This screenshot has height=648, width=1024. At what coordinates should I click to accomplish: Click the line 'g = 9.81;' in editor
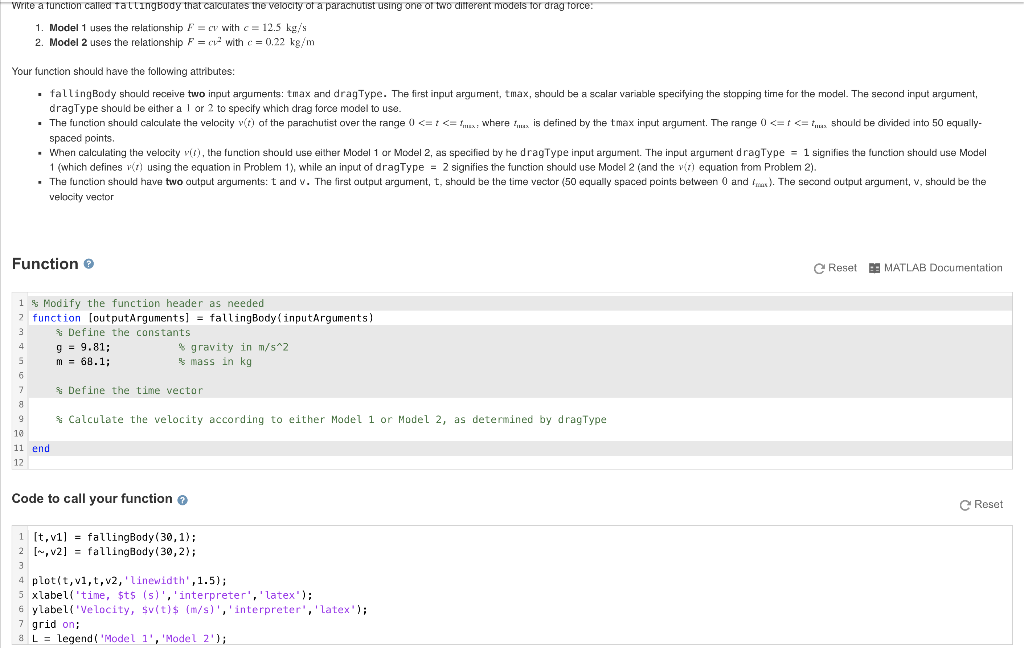click(x=83, y=347)
